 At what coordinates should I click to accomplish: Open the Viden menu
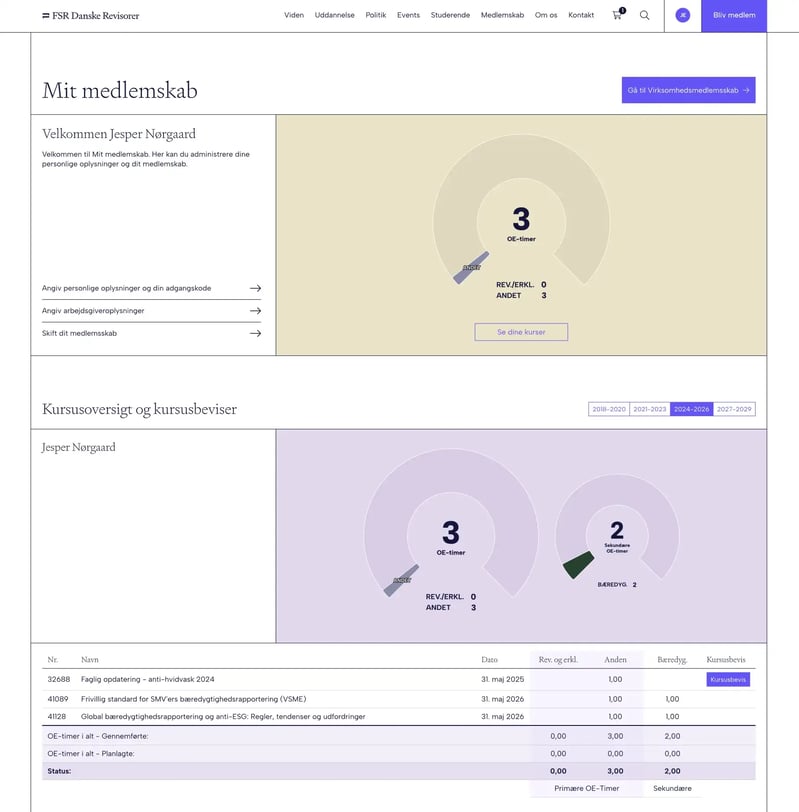click(294, 15)
